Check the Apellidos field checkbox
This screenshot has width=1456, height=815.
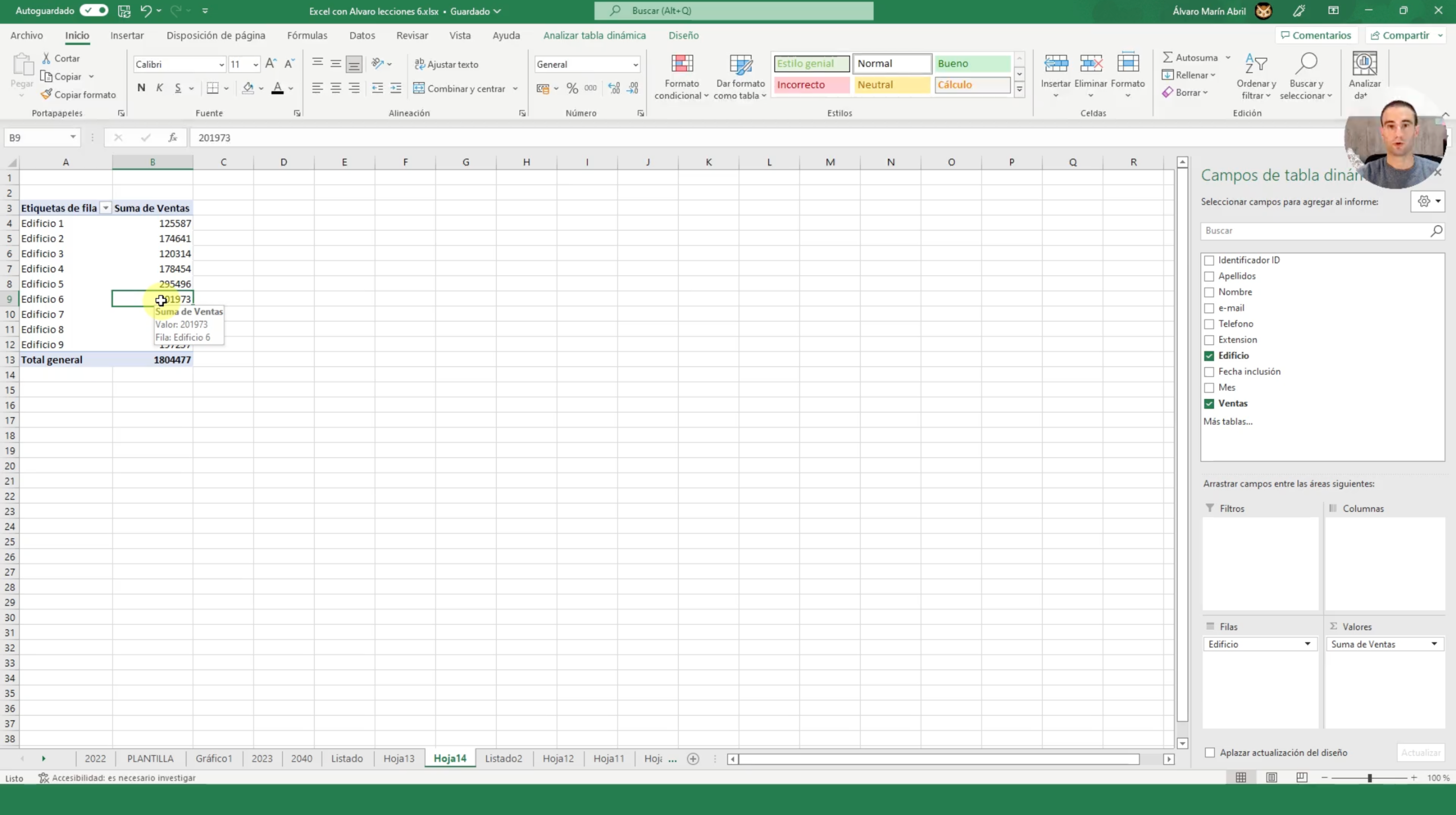pos(1209,276)
